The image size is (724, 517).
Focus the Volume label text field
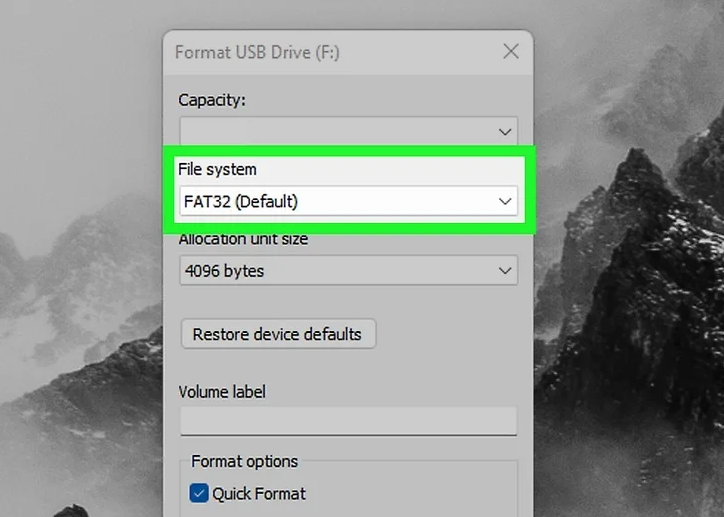coord(348,421)
